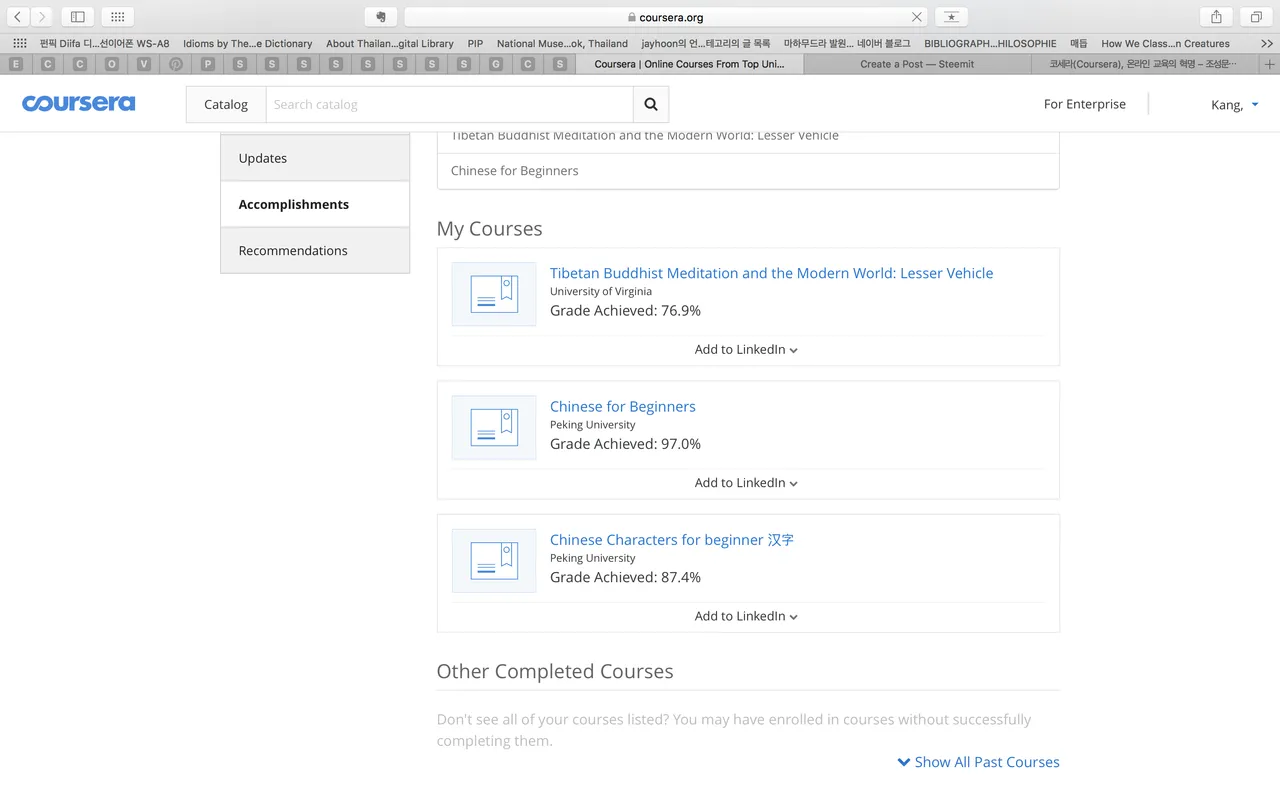Expand Add to LinkedIn for Tibetan Buddhist course

[x=747, y=350]
